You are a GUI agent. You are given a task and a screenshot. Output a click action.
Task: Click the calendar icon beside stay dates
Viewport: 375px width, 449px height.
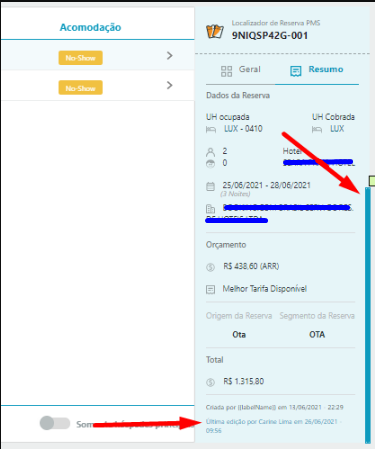coord(210,186)
